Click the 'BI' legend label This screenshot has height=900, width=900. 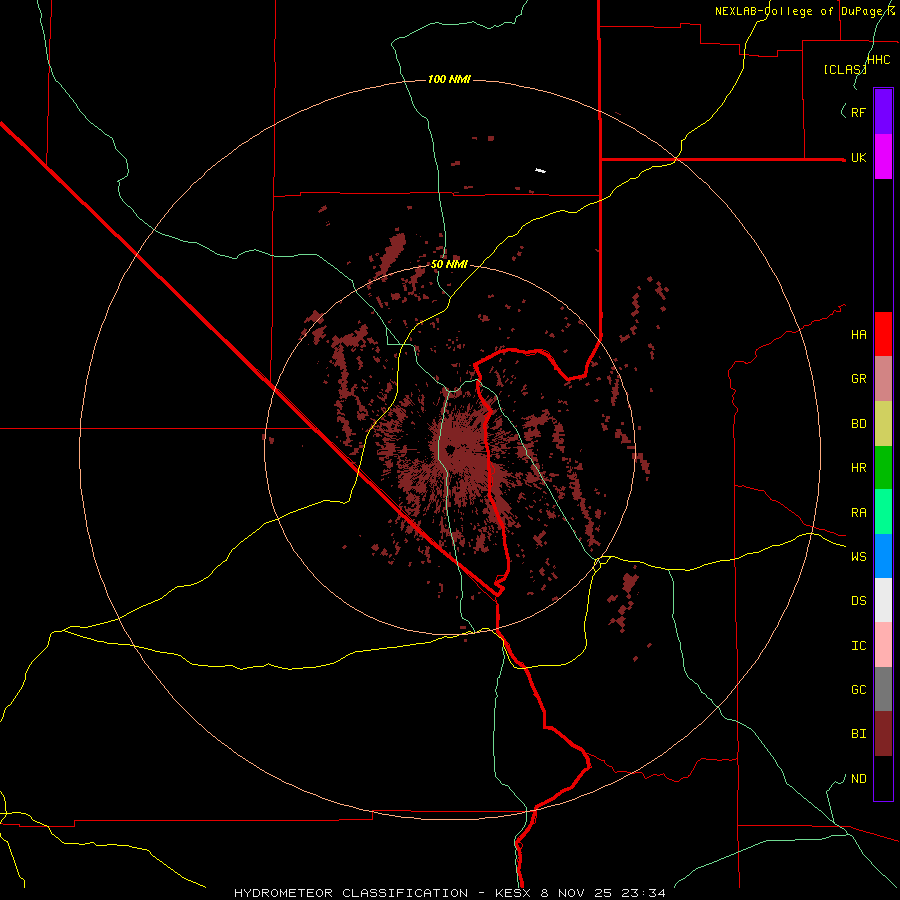(x=858, y=734)
